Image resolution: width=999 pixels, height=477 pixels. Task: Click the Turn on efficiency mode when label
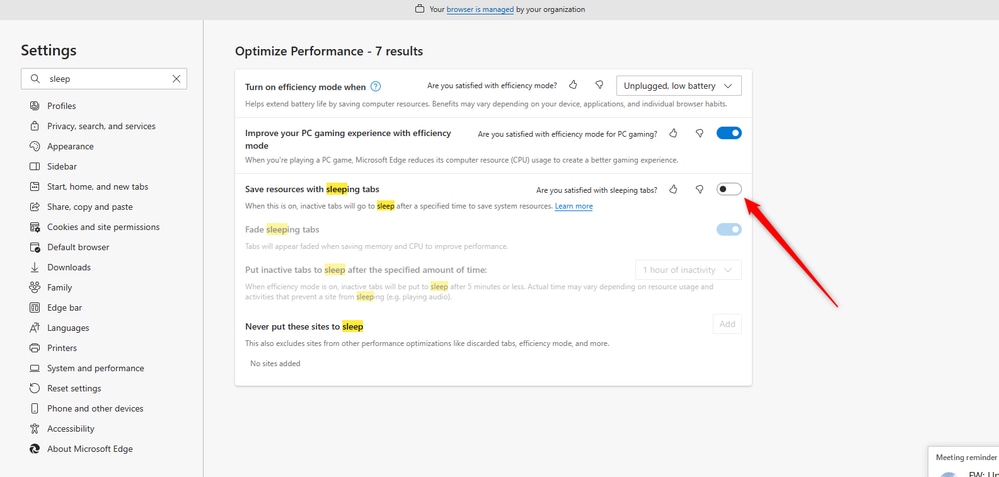tap(305, 87)
